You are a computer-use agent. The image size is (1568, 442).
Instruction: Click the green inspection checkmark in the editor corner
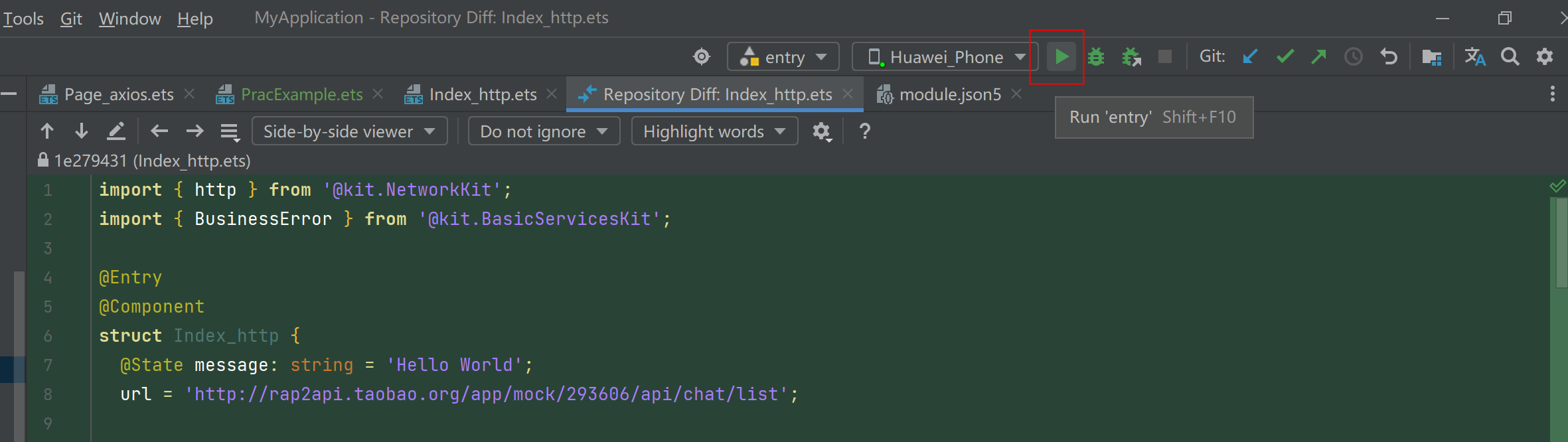(1557, 186)
